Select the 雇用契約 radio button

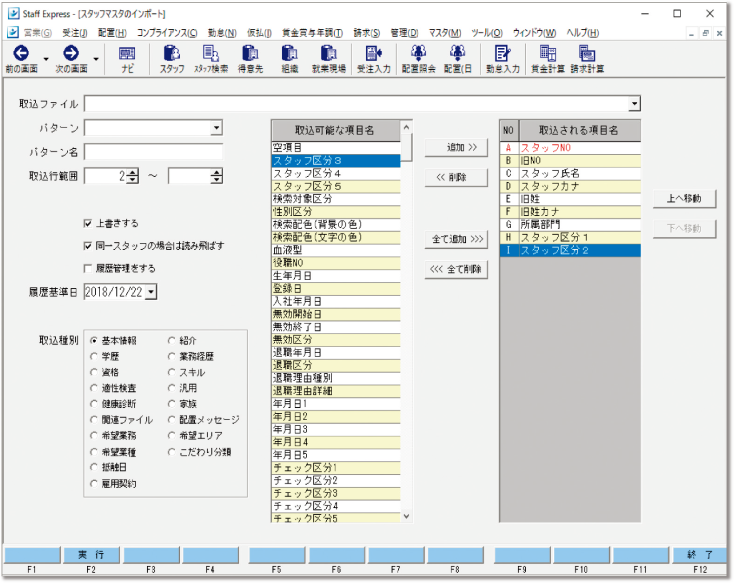coord(94,484)
